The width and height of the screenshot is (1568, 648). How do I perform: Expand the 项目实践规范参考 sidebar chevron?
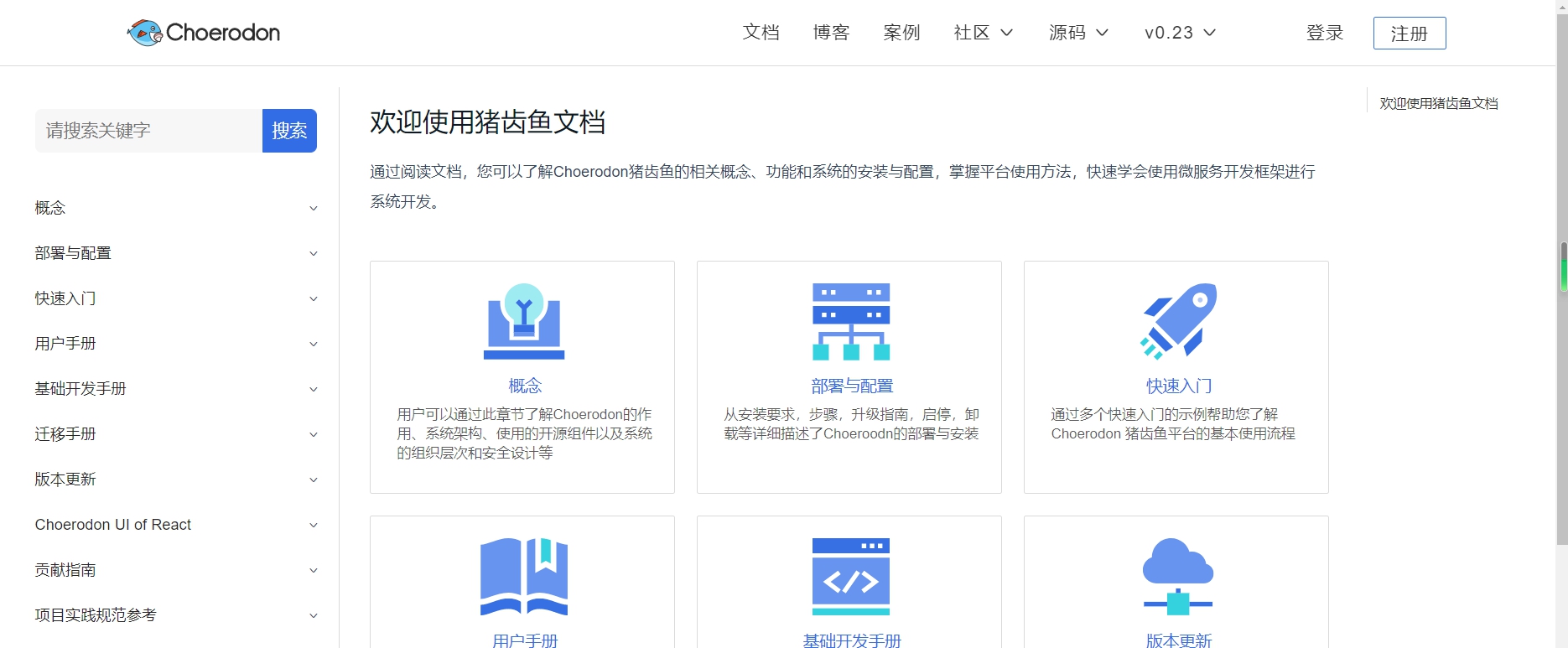click(x=314, y=616)
